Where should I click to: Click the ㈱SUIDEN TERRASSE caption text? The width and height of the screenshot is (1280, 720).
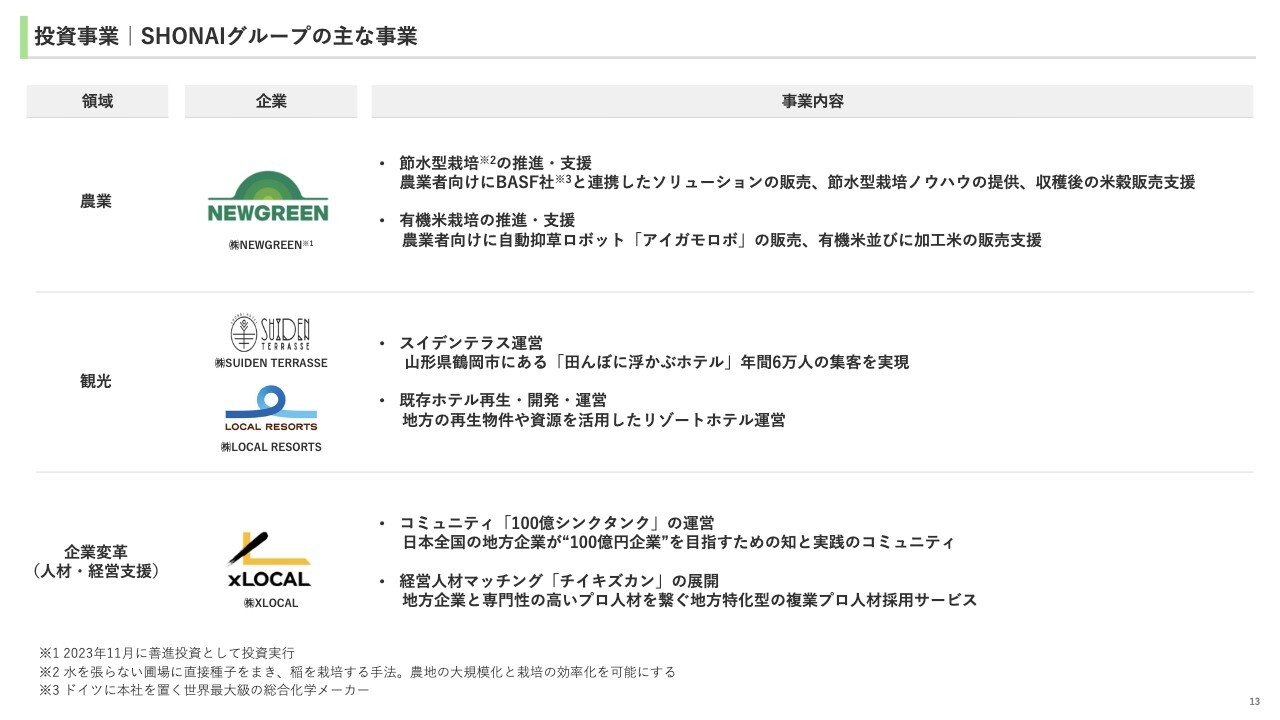271,363
